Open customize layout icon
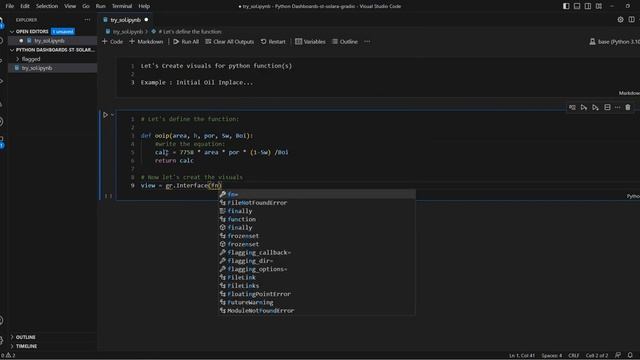 pyautogui.click(x=599, y=6)
